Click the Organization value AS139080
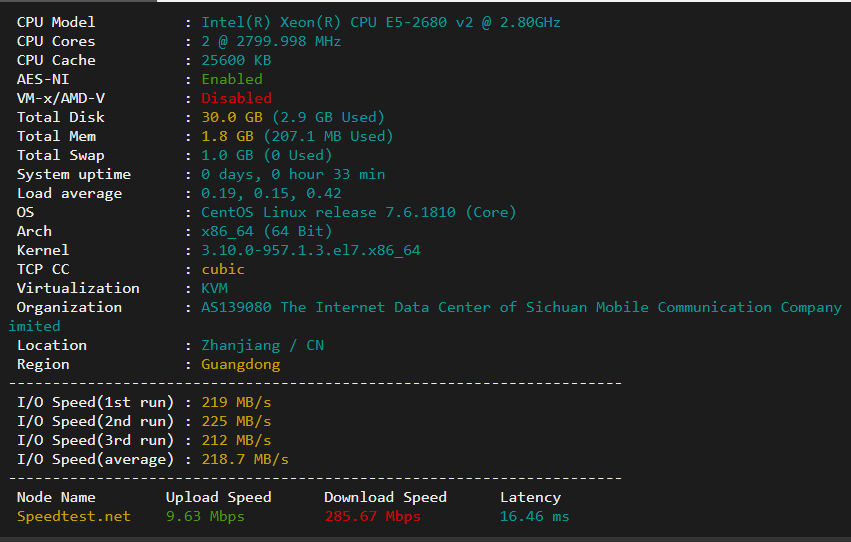This screenshot has height=542, width=851. click(236, 307)
